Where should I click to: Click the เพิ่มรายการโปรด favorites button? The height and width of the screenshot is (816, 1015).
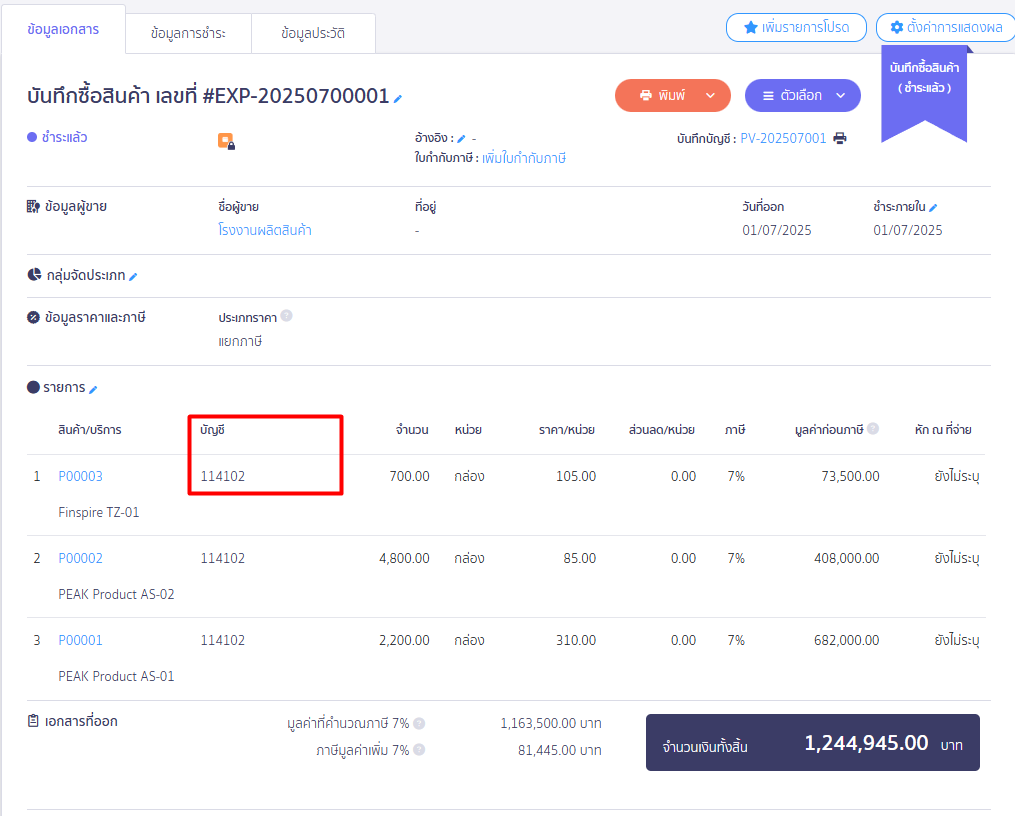pyautogui.click(x=795, y=28)
